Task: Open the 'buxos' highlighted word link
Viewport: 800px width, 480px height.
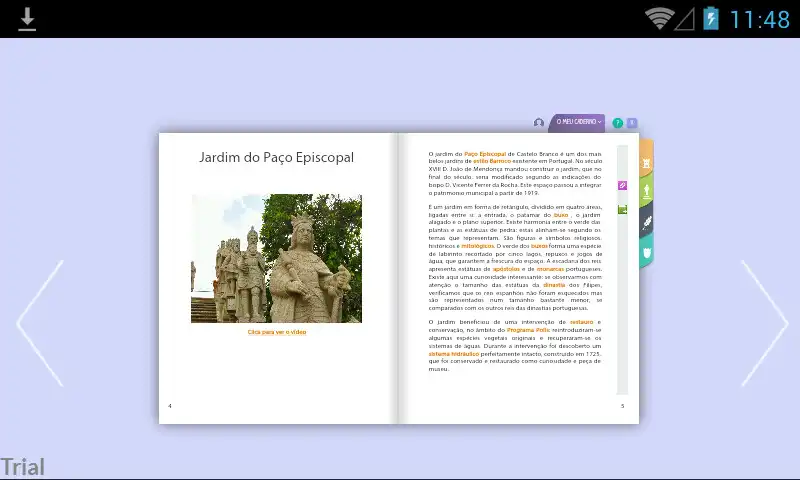Action: click(539, 246)
